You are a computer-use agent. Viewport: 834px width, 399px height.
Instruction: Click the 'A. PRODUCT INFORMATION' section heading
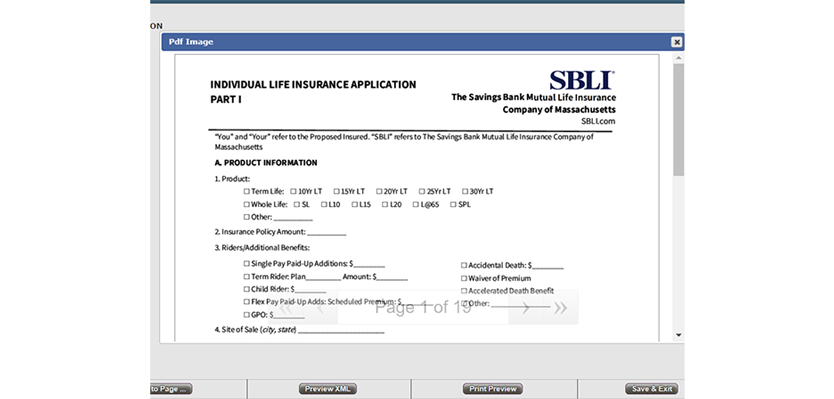(x=266, y=163)
